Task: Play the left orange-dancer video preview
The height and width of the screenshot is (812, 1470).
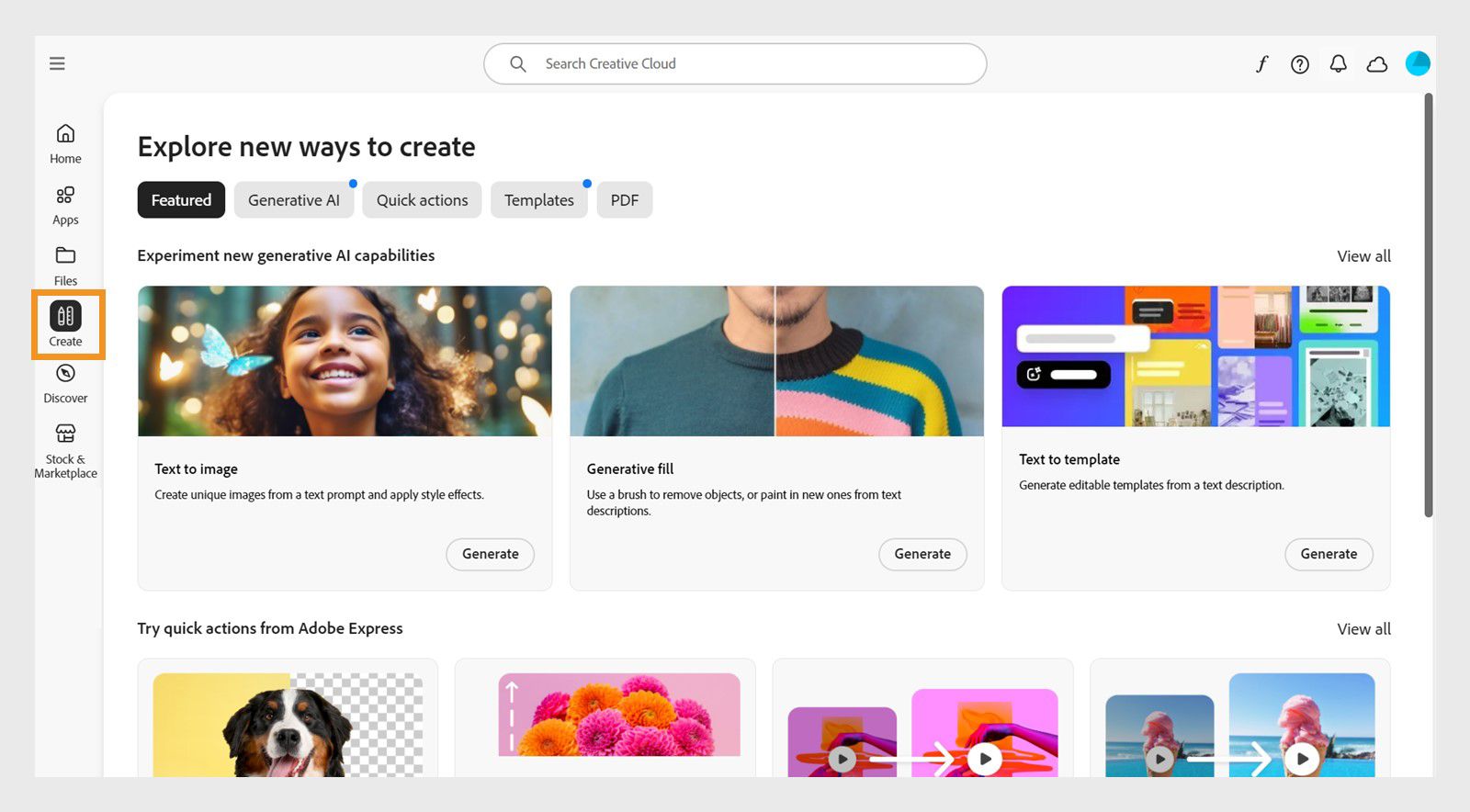Action: pyautogui.click(x=842, y=759)
